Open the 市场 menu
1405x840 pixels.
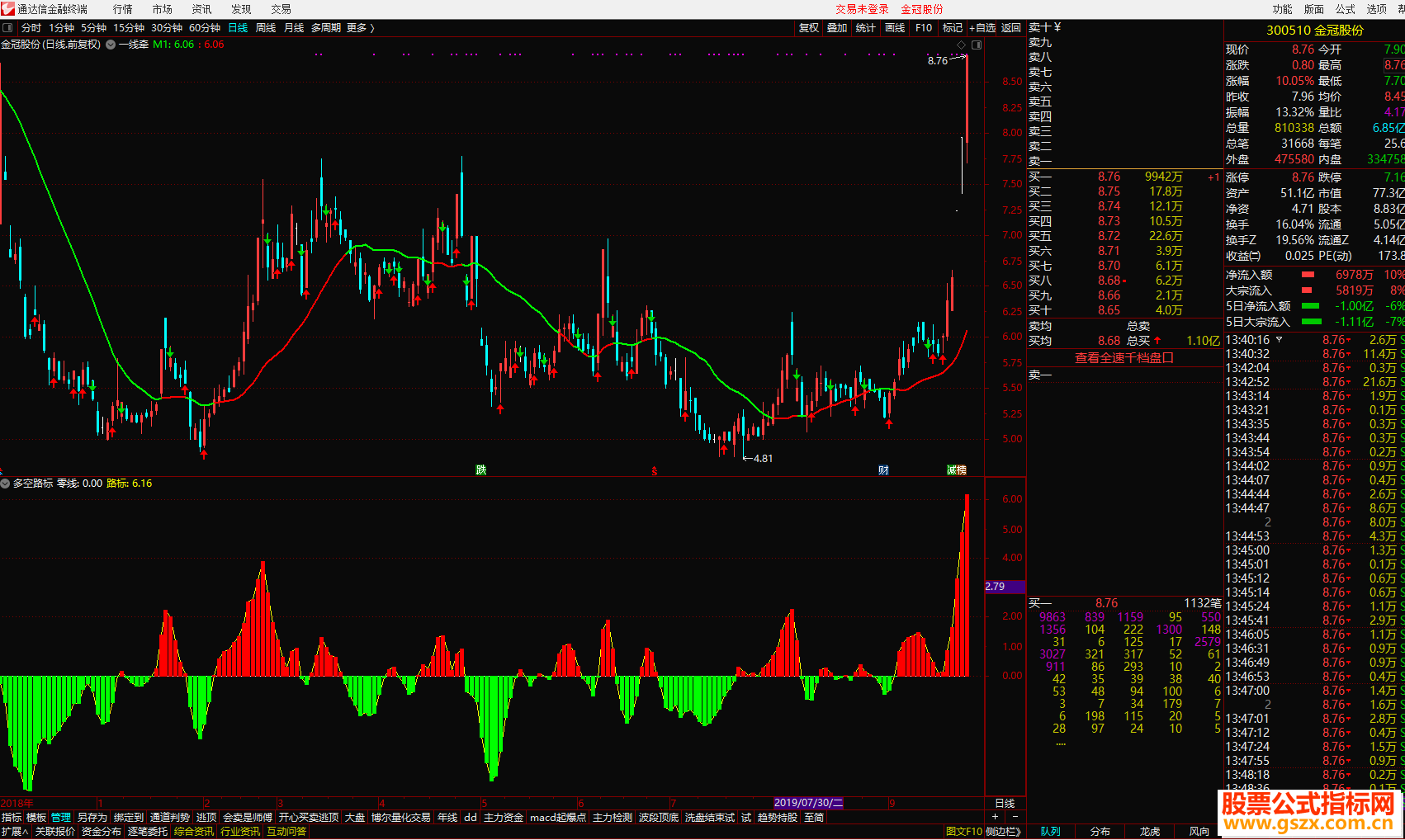(163, 9)
